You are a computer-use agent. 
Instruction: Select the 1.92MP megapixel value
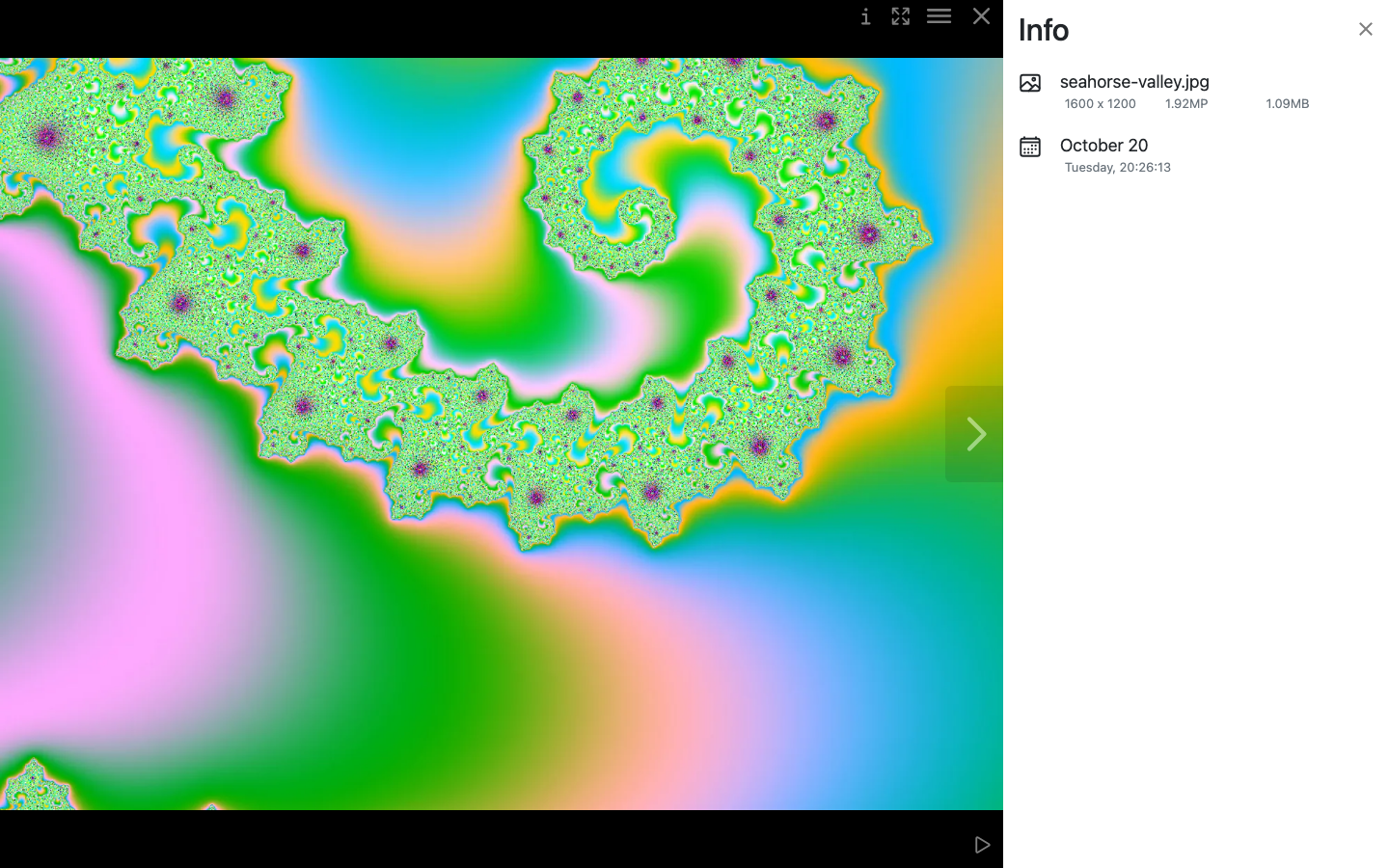point(1186,103)
